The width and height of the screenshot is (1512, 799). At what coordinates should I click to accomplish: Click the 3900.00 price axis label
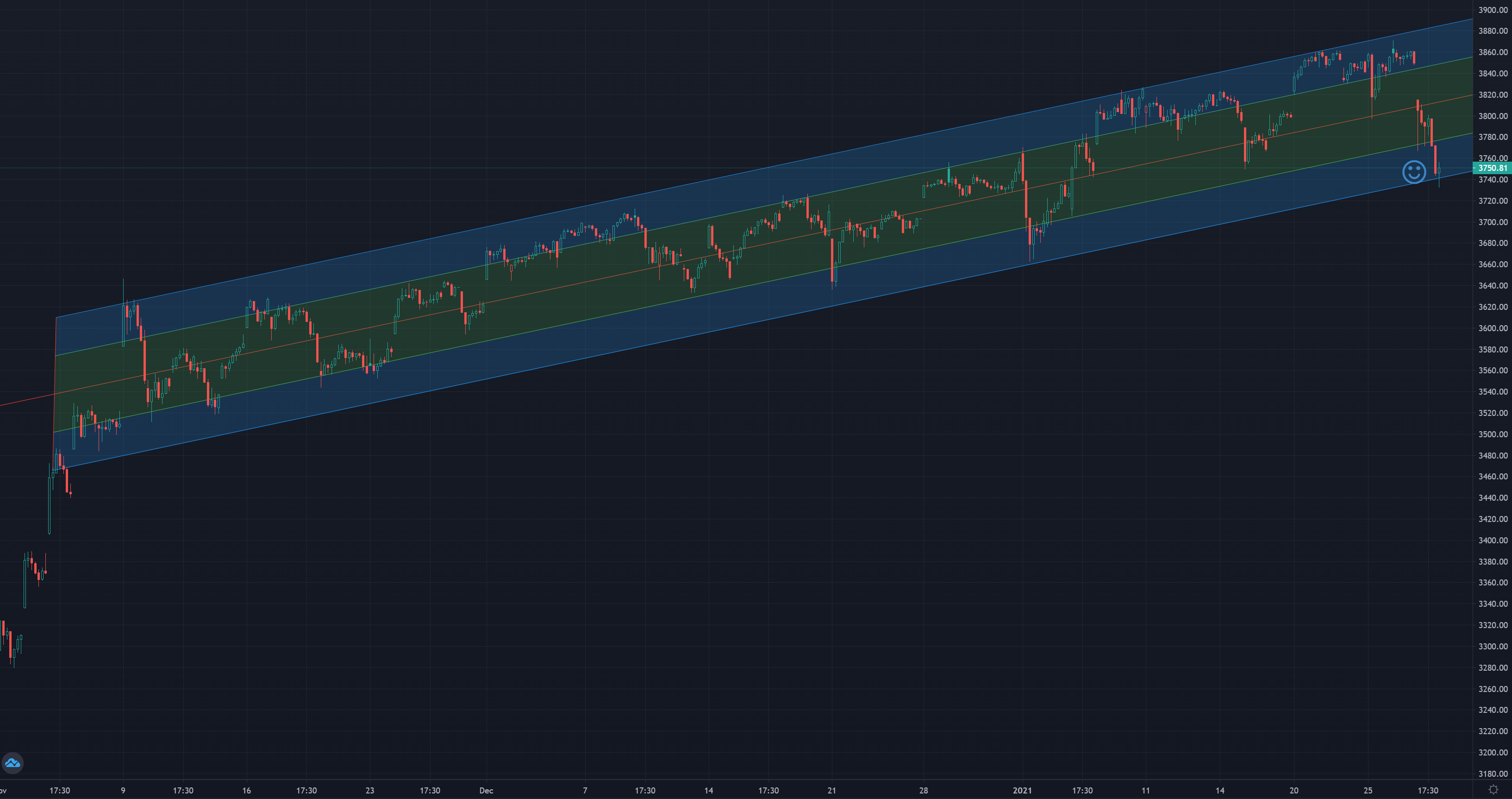point(1493,10)
